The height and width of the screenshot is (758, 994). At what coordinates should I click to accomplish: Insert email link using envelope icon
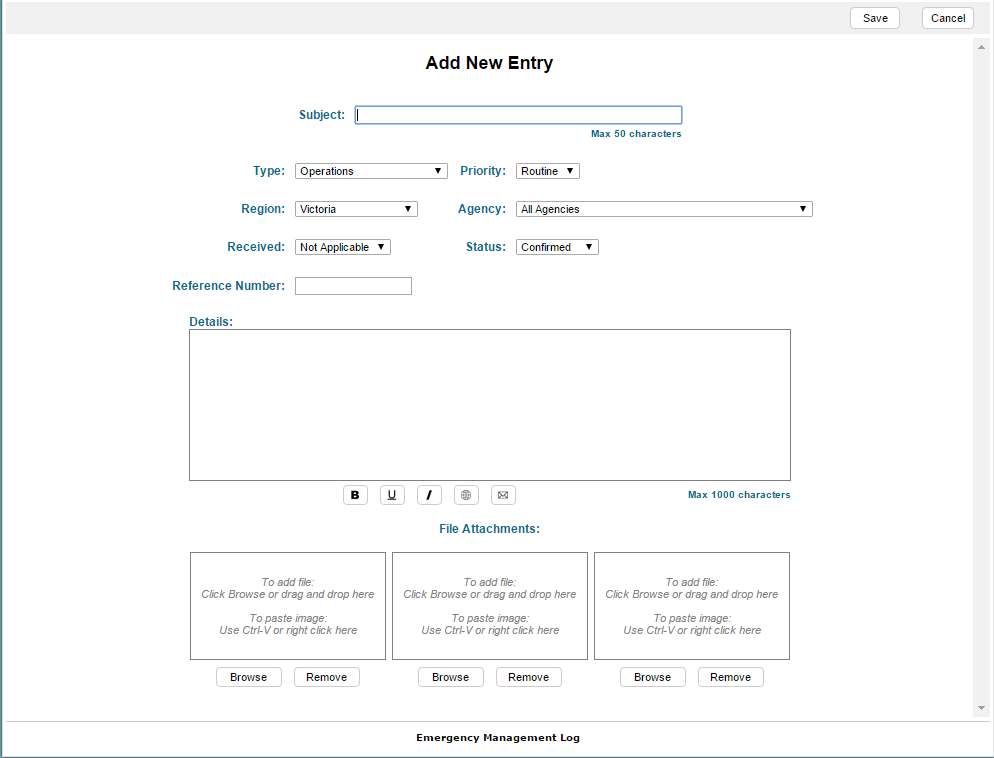(x=503, y=495)
